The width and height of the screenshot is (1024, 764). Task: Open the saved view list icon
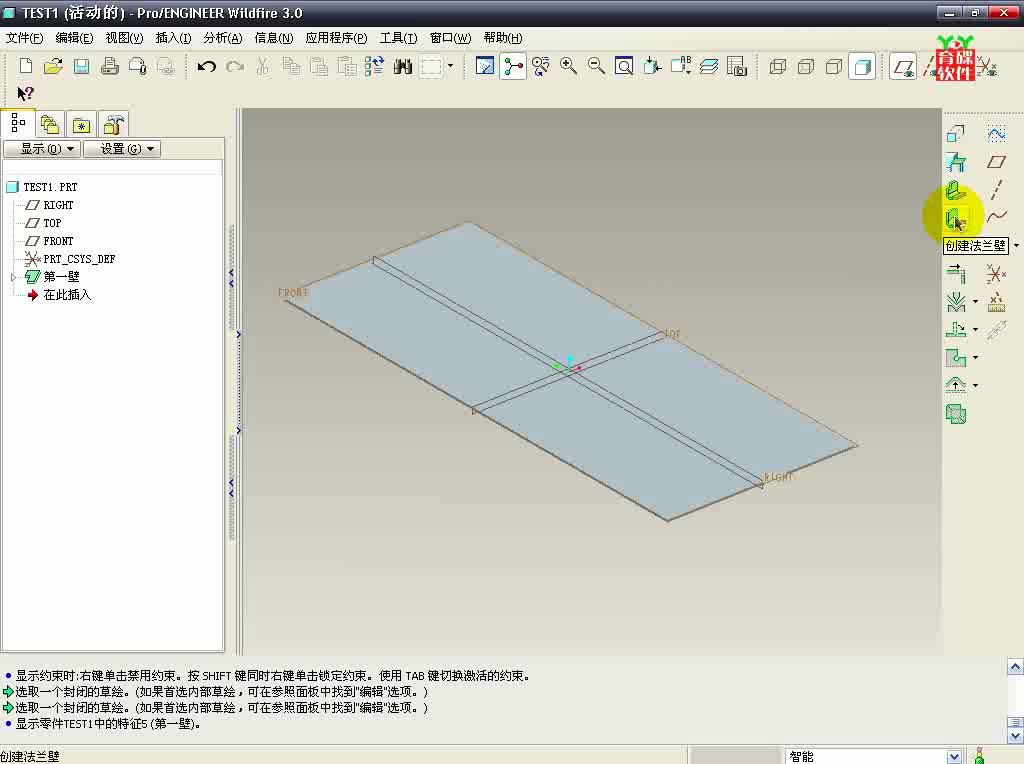point(680,66)
